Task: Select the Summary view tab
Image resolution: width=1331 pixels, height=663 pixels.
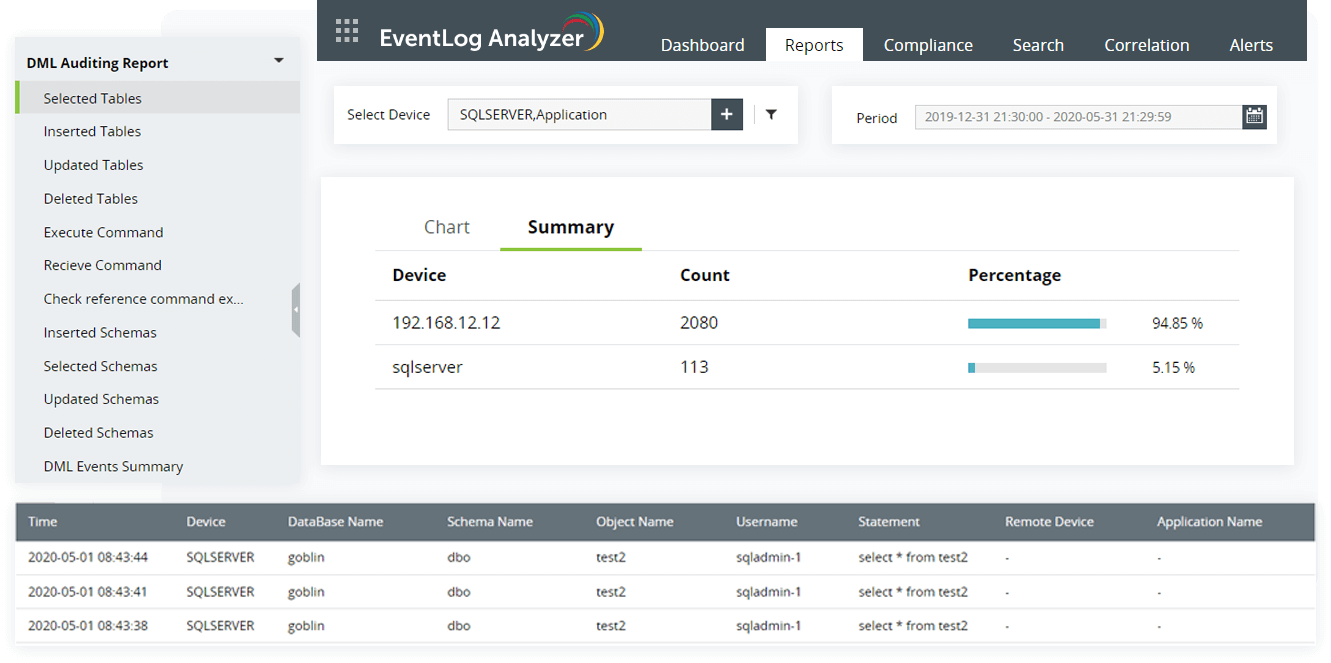Action: [570, 227]
